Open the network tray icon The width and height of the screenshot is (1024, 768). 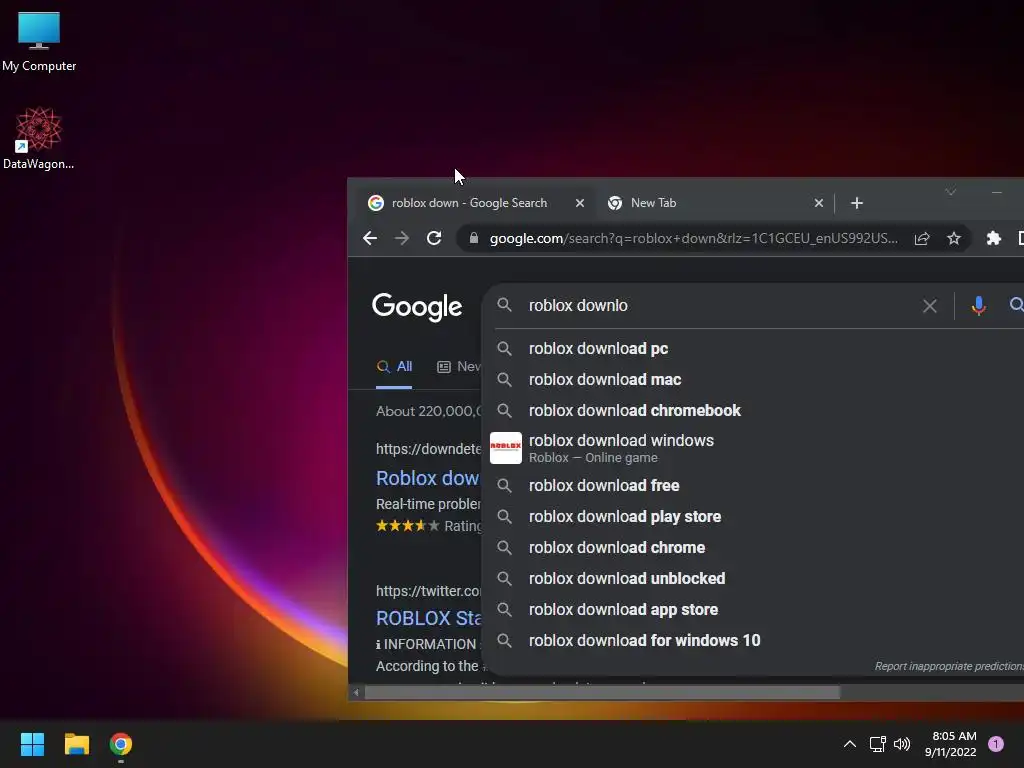tap(877, 744)
